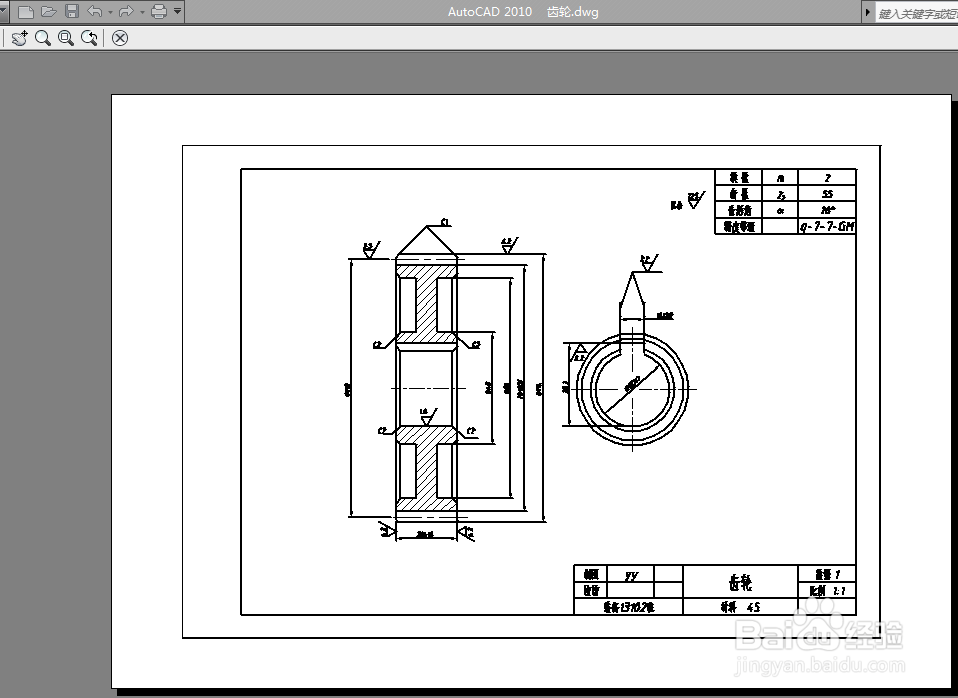Image resolution: width=958 pixels, height=698 pixels.
Task: Select the Zoom Window tool
Action: 66,38
